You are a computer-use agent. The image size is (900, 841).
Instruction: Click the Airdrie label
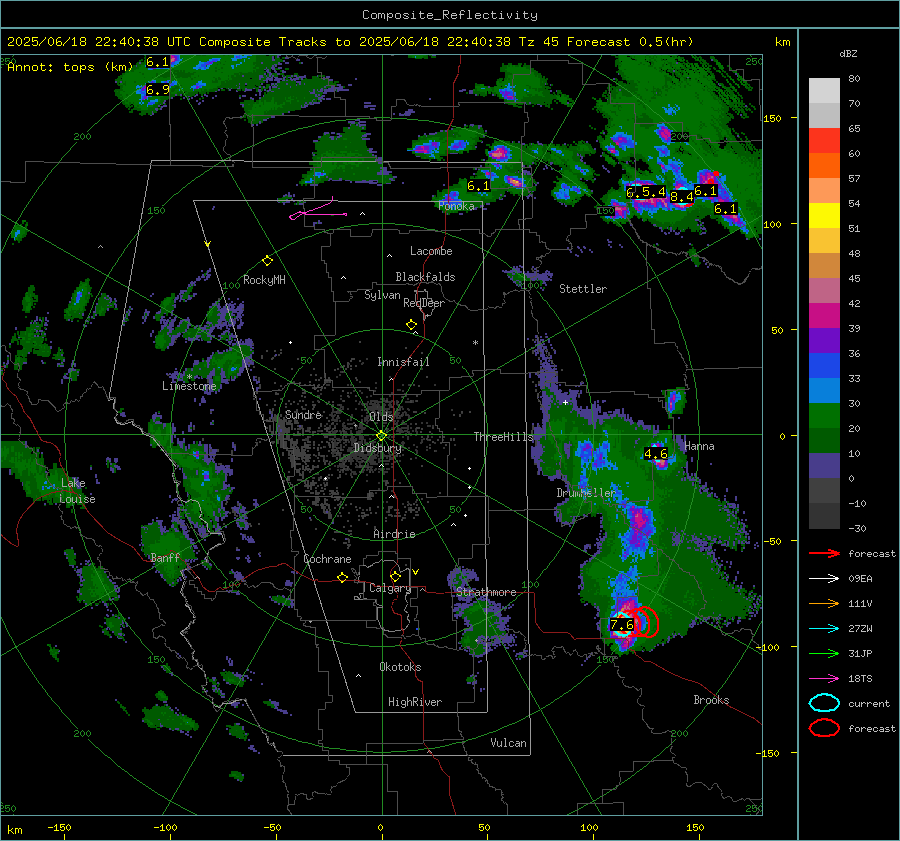pos(394,534)
